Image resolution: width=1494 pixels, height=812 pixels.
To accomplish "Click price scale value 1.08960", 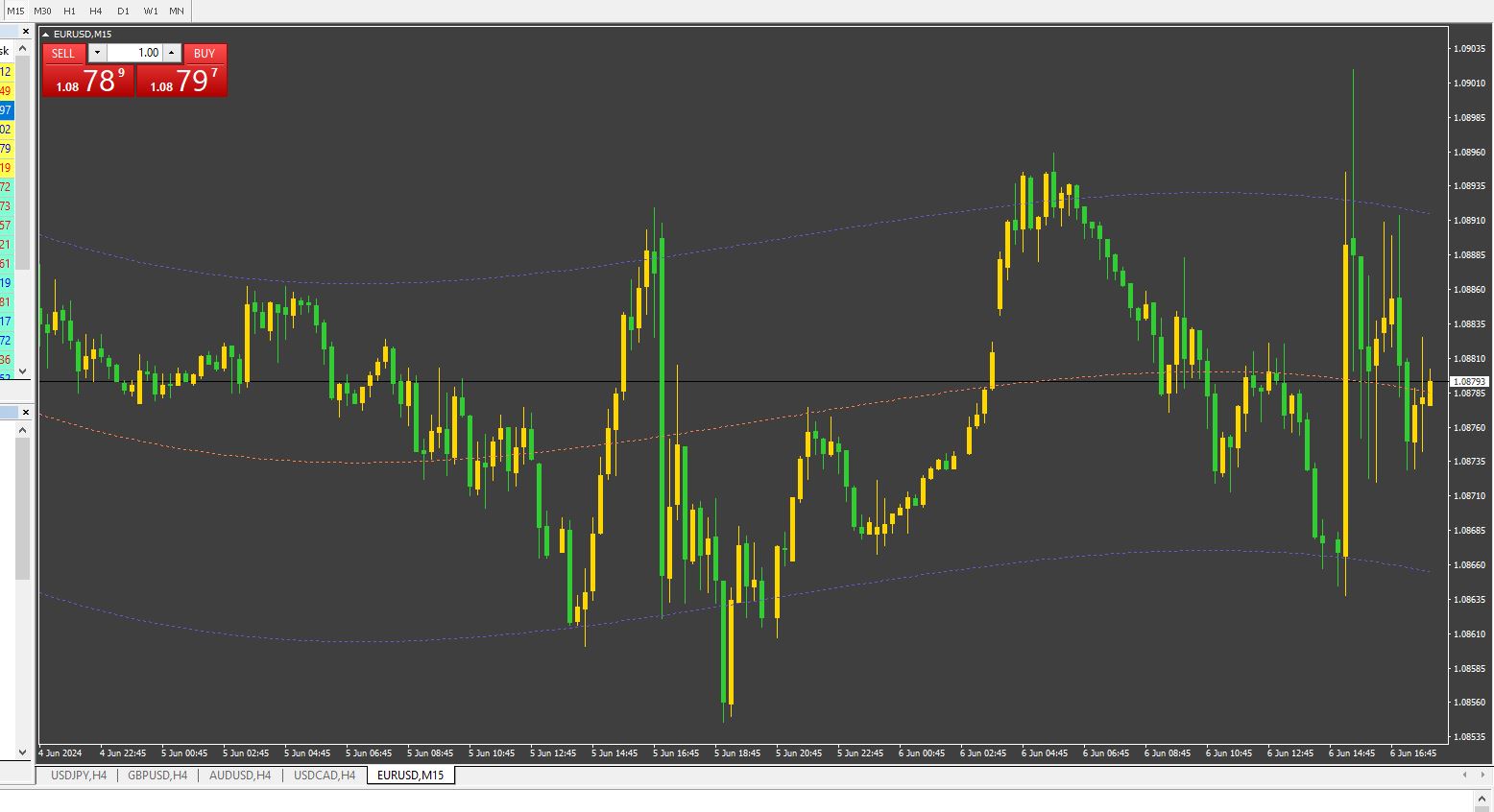I will [x=1469, y=152].
